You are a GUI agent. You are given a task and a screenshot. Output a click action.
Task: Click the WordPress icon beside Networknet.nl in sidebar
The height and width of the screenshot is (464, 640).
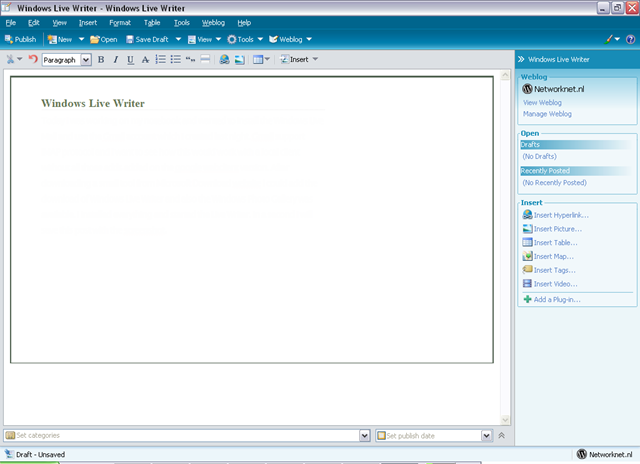527,89
